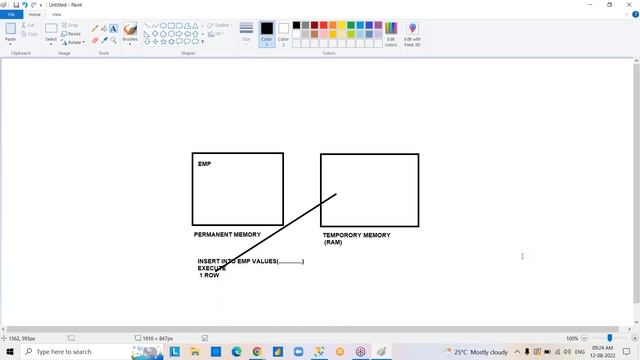Click the Save icon in quick access toolbar

(16, 5)
